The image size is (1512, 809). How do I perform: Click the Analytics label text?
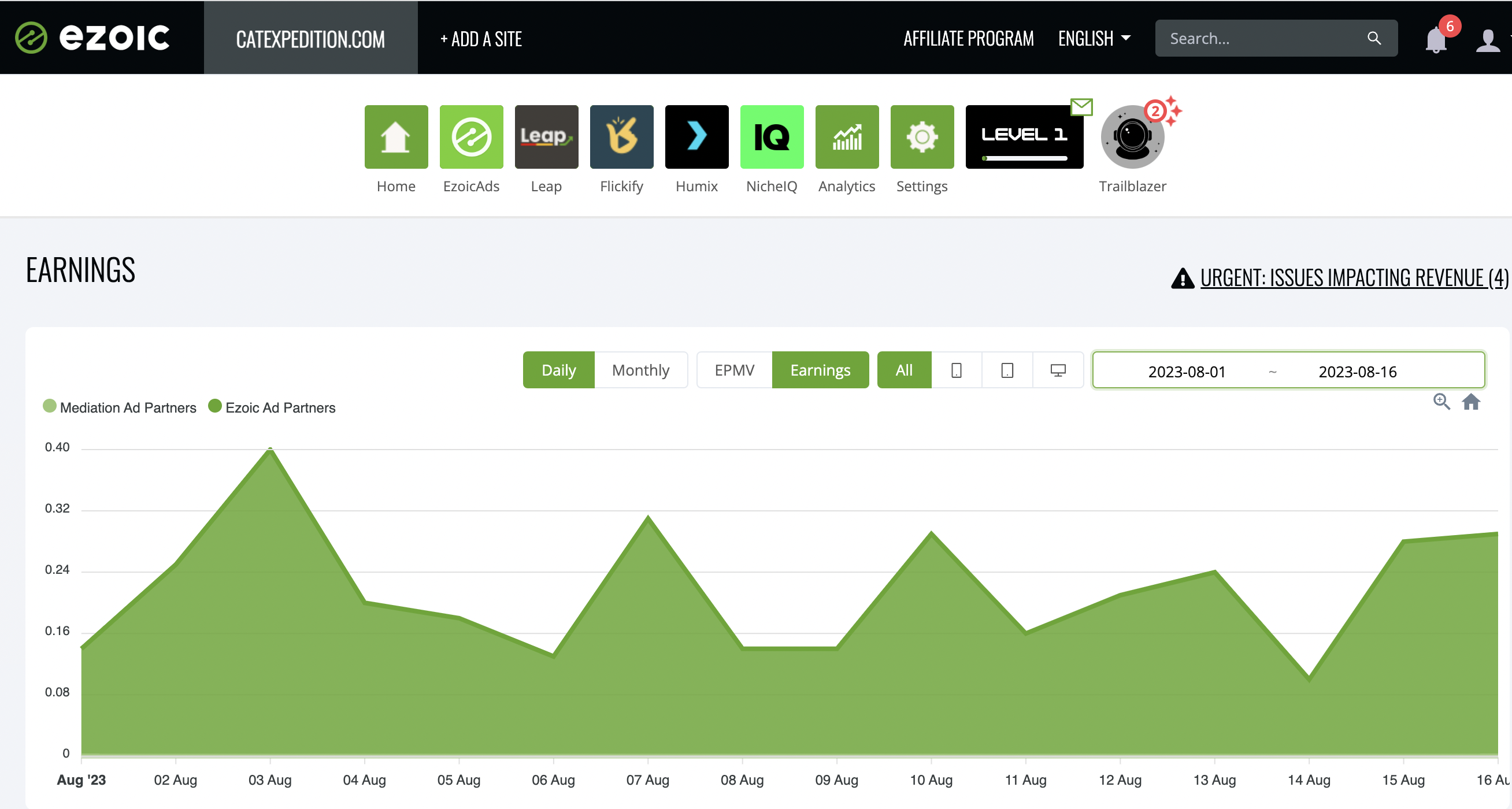pyautogui.click(x=847, y=187)
